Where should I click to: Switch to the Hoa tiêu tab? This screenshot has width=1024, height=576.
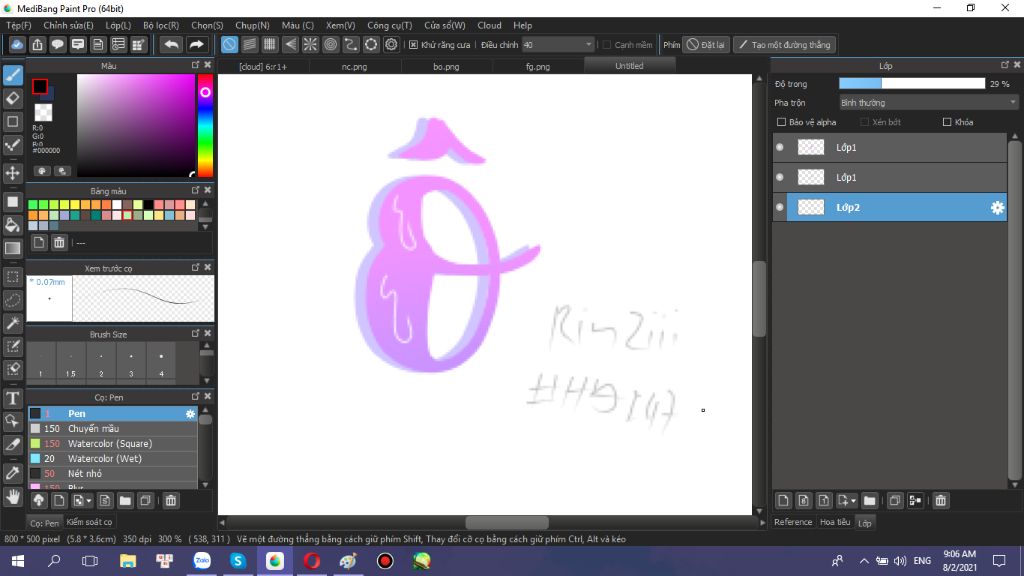[x=835, y=522]
